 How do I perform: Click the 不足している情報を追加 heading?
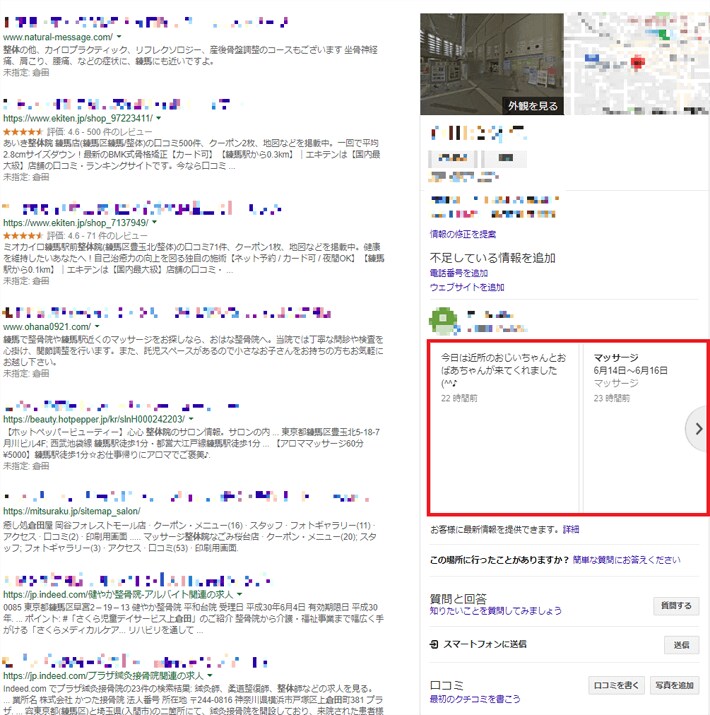[x=492, y=258]
